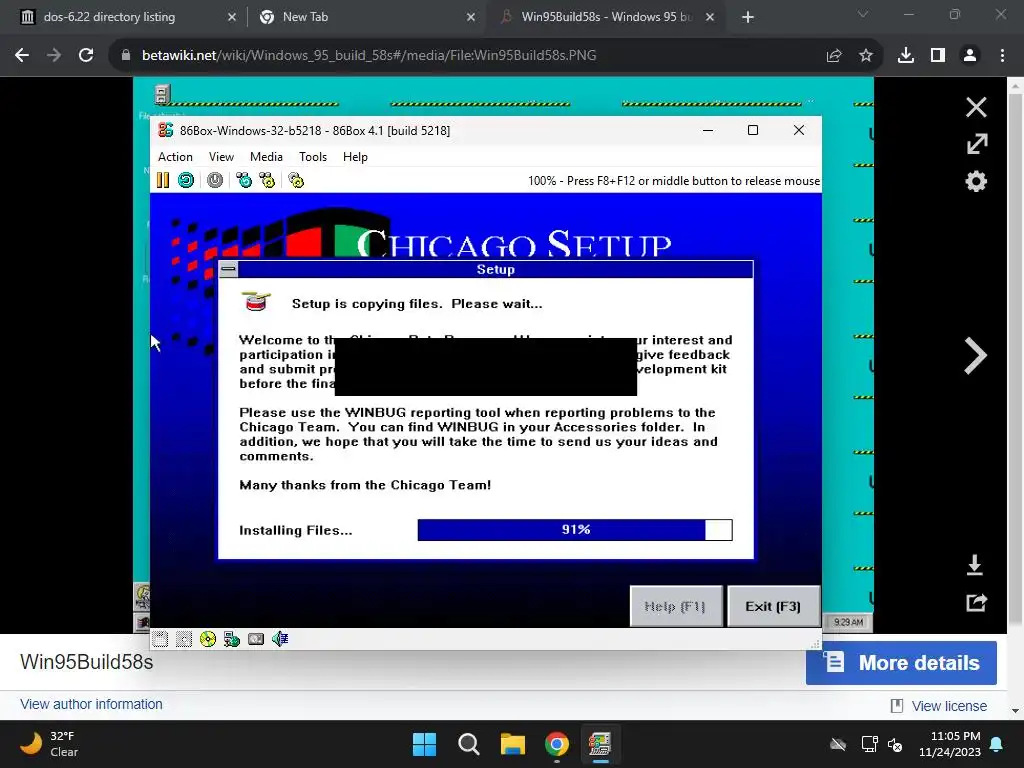Open the Setup dialog system menu box
This screenshot has width=1024, height=768.
[x=228, y=269]
